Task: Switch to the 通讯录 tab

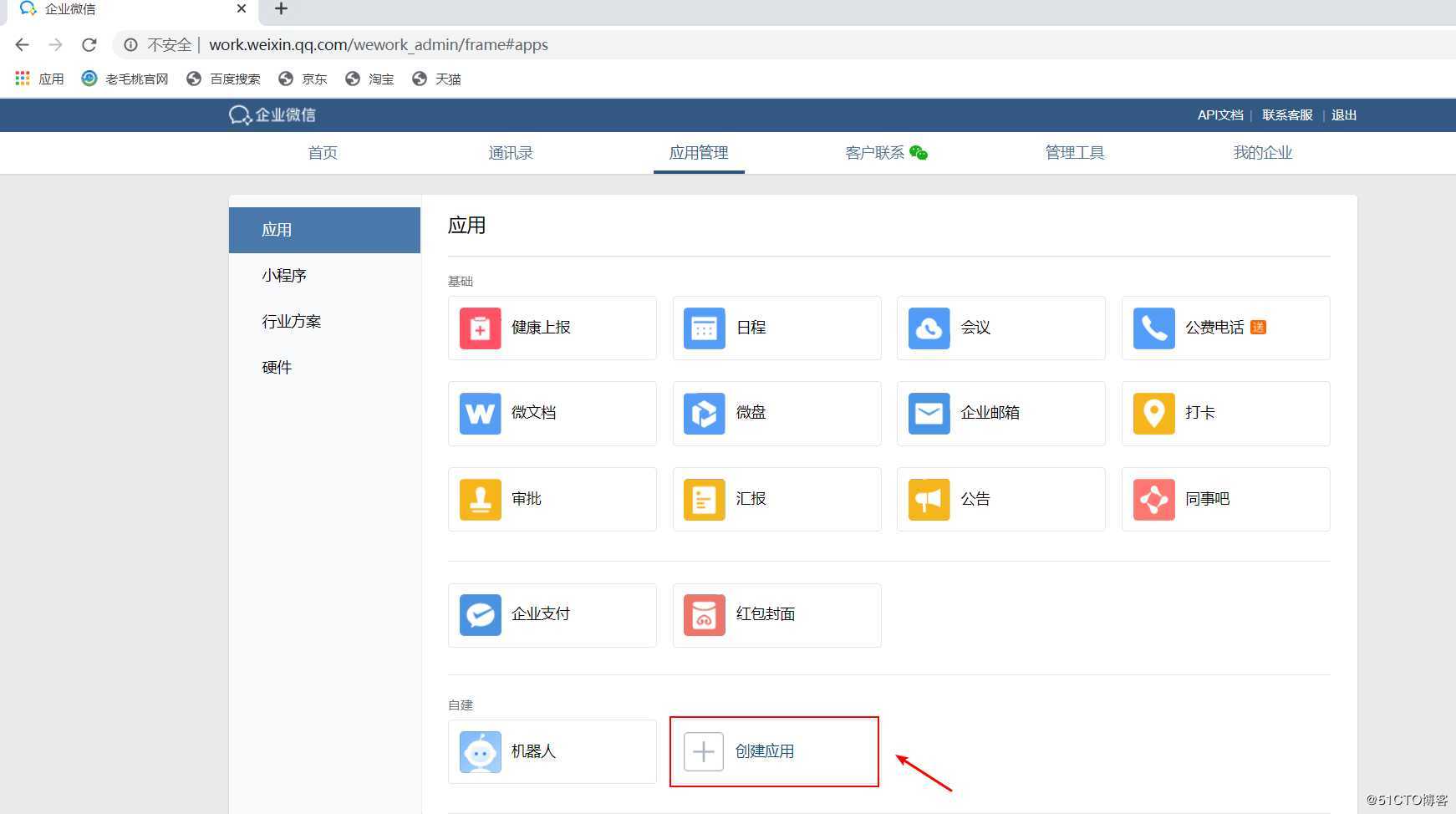Action: 511,153
